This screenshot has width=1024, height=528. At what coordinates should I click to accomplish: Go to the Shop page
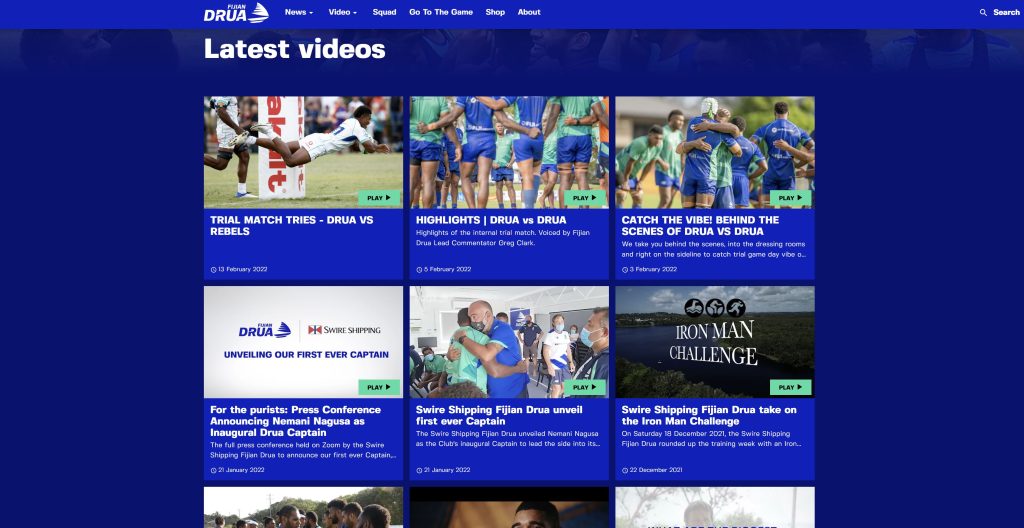pos(495,12)
